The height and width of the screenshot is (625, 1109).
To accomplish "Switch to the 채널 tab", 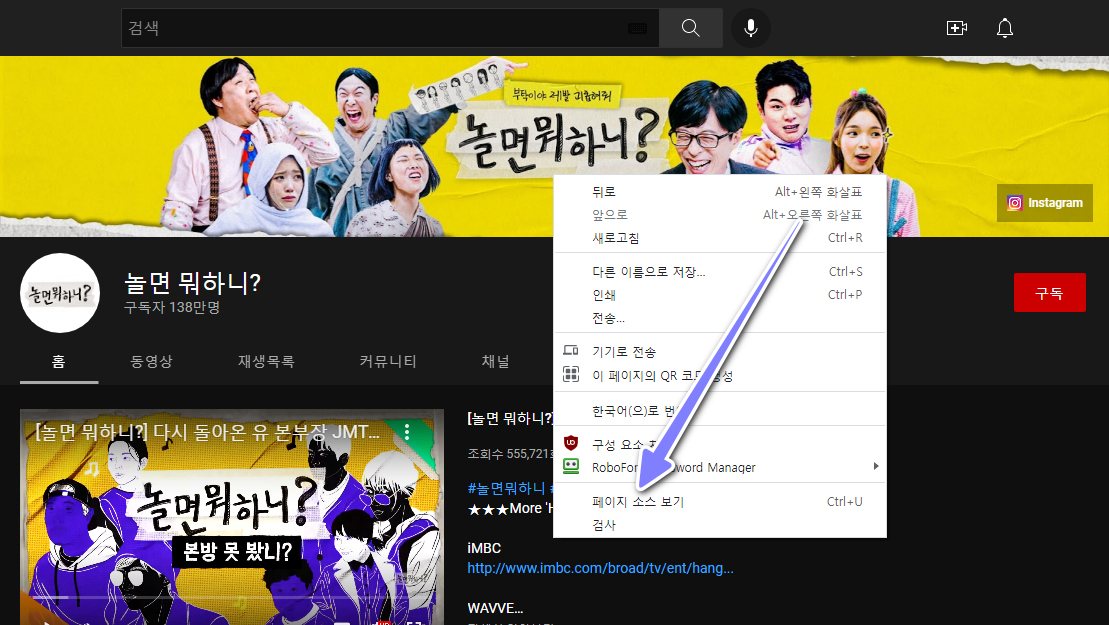I will pos(495,361).
